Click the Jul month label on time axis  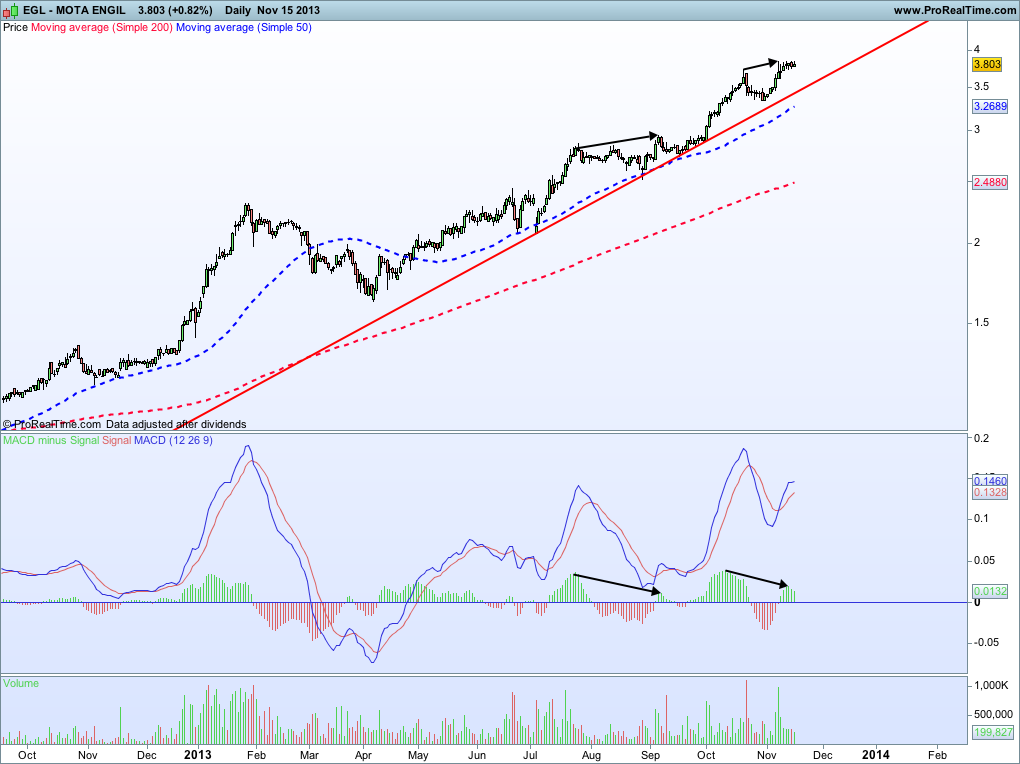530,756
